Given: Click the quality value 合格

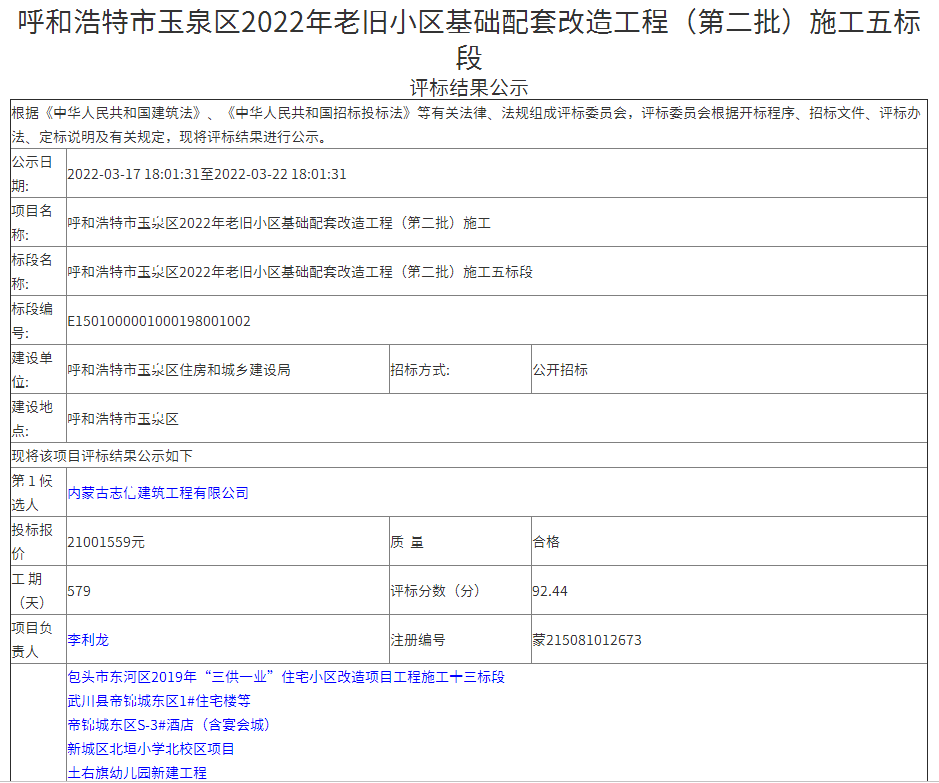Looking at the screenshot, I should coord(546,542).
